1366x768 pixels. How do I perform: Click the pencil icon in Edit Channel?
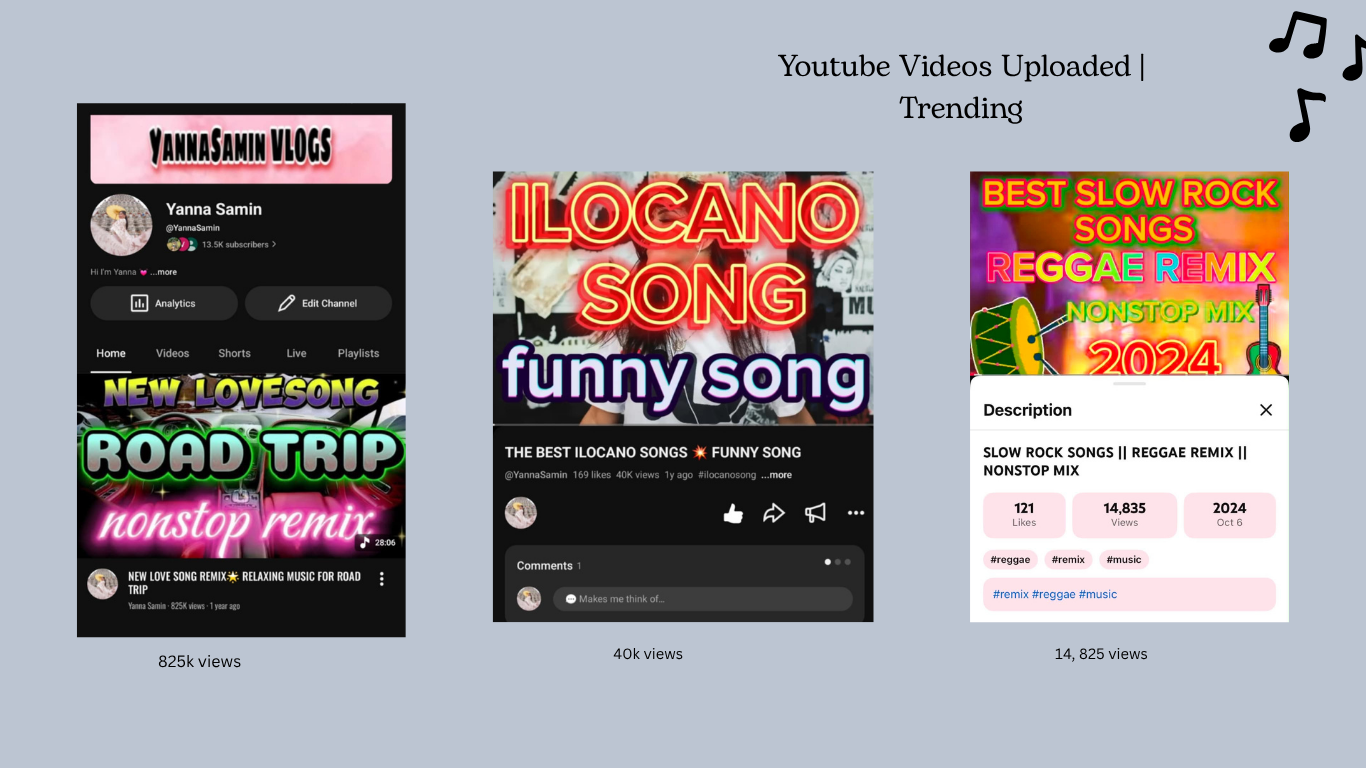pyautogui.click(x=286, y=303)
